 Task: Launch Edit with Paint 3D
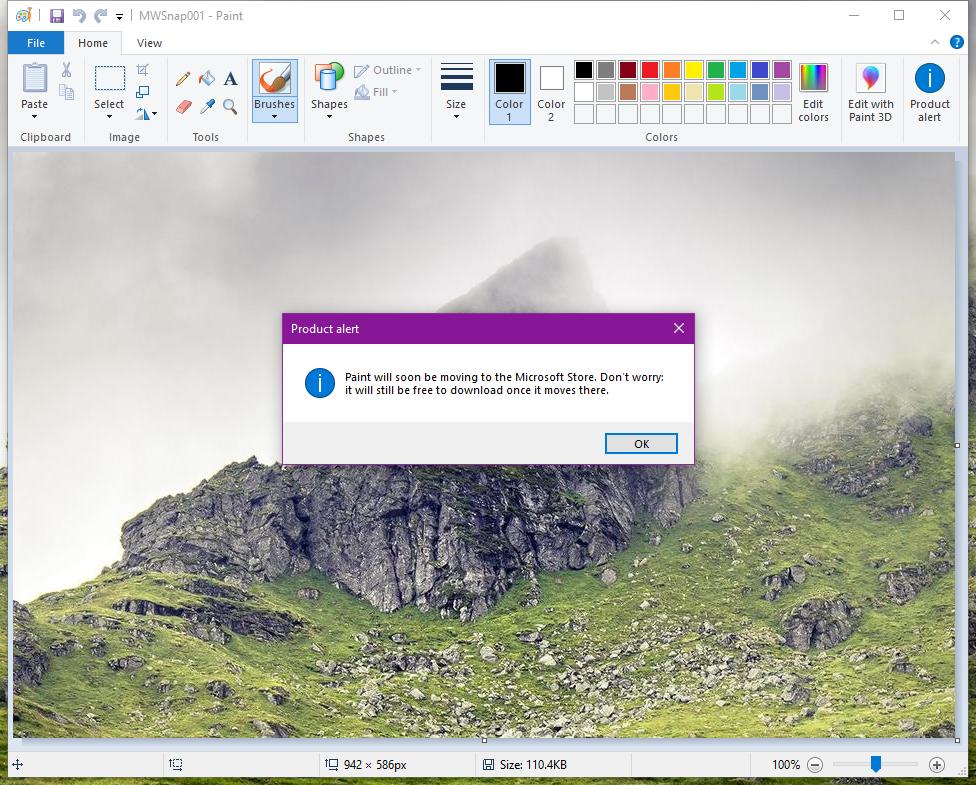(870, 90)
